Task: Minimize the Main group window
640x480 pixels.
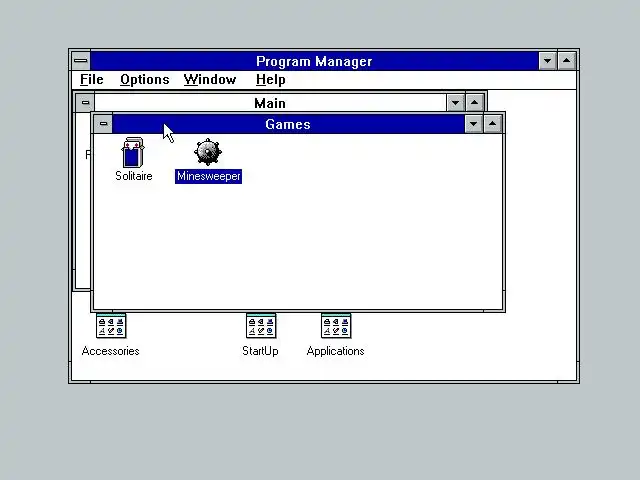Action: click(455, 102)
